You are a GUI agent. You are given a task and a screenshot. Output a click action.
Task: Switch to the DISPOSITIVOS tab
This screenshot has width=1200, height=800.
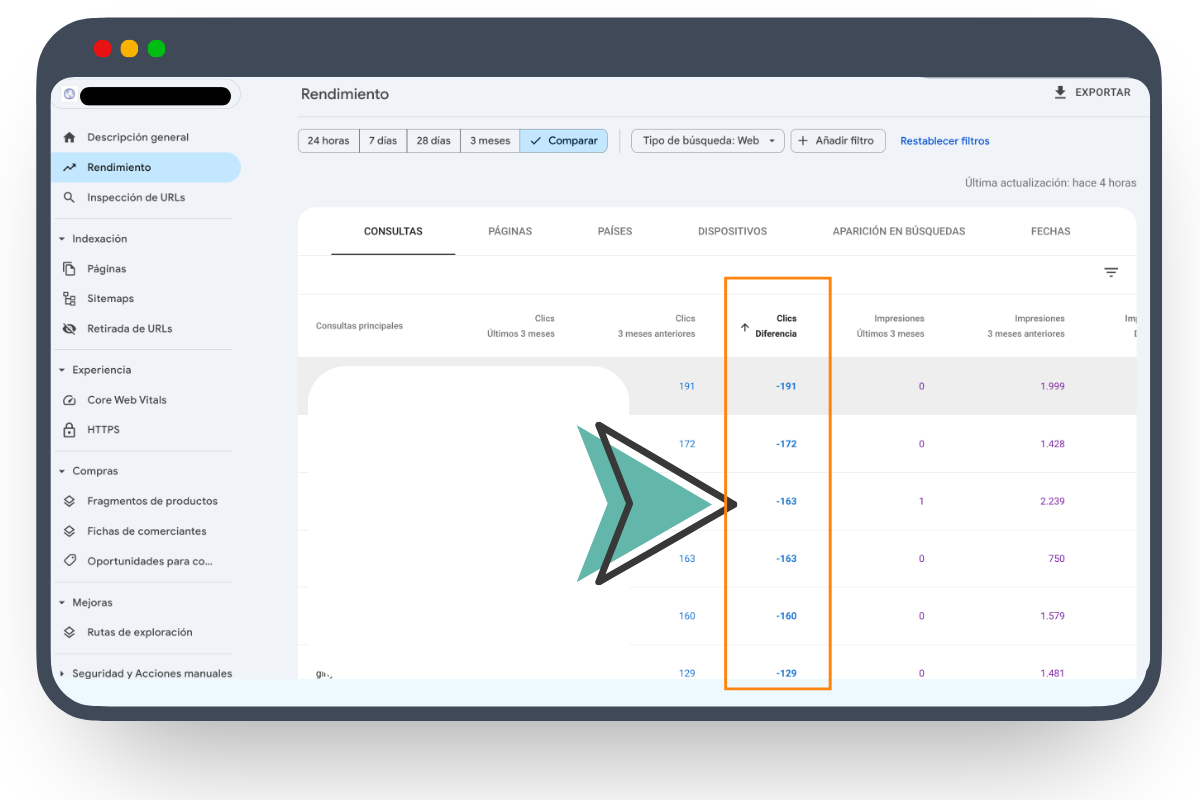pyautogui.click(x=733, y=231)
